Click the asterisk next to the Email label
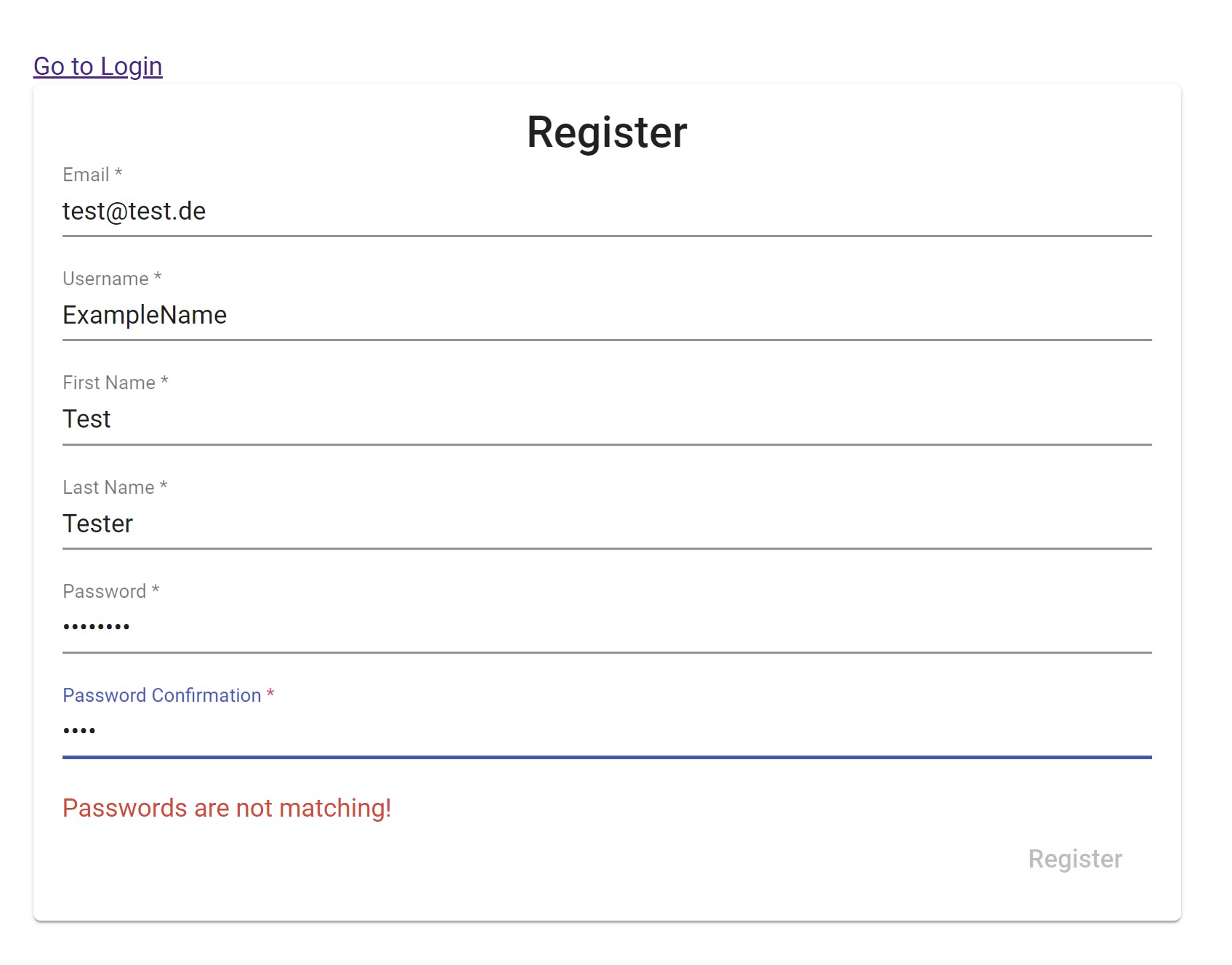This screenshot has height=965, width=1232. click(118, 173)
